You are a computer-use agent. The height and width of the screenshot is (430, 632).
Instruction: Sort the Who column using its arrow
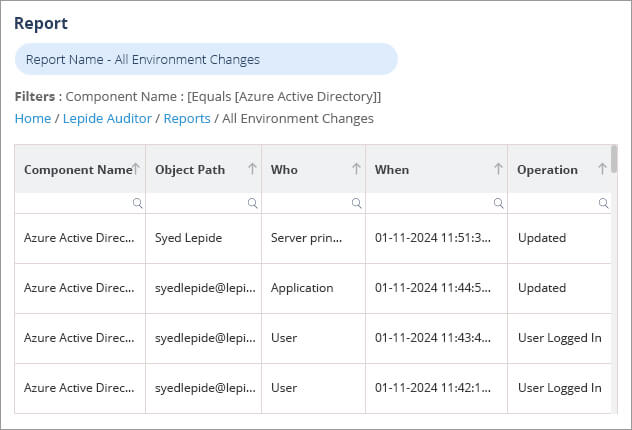[x=356, y=169]
